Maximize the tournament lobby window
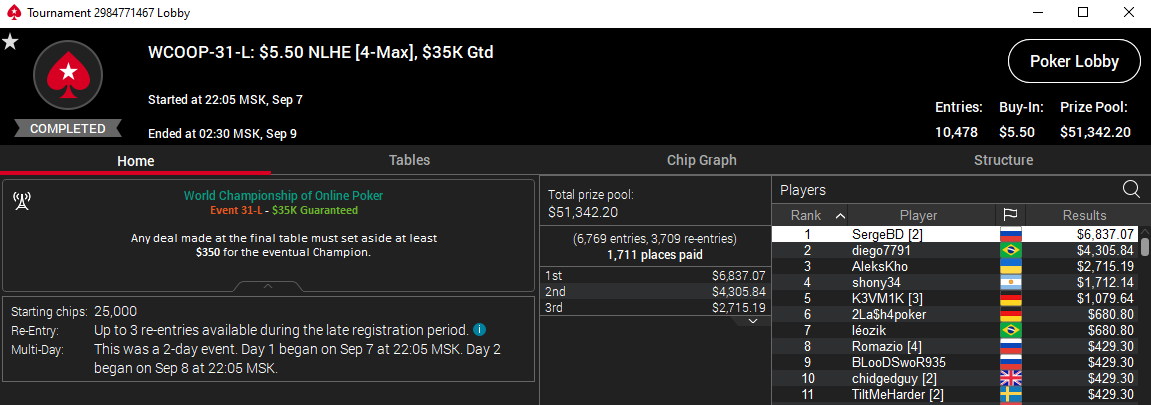 tap(1083, 12)
